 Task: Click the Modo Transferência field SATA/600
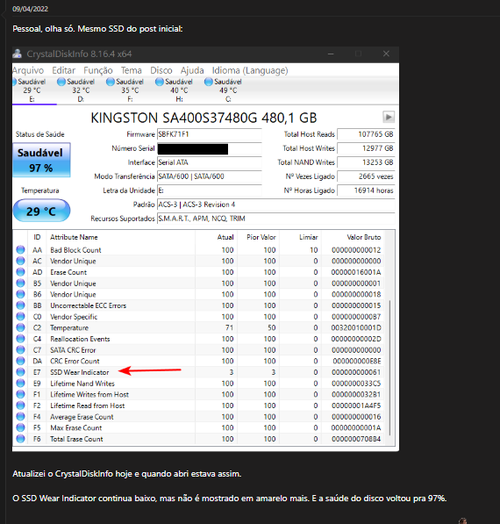209,176
